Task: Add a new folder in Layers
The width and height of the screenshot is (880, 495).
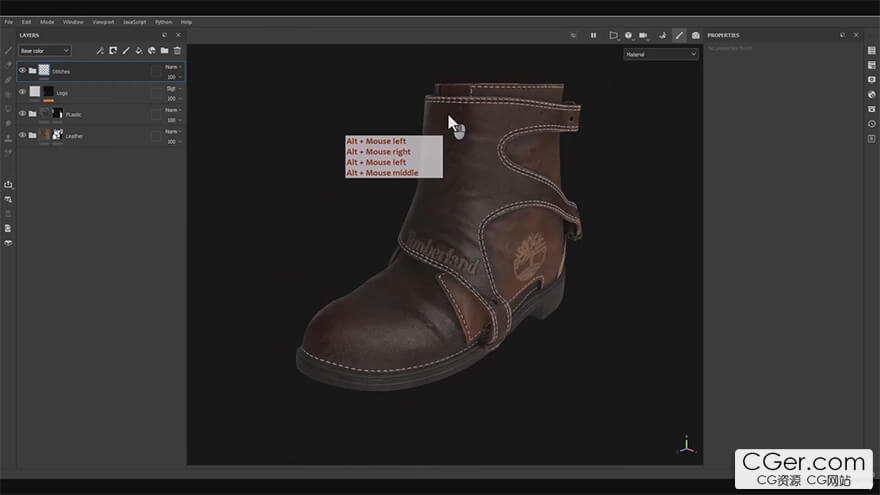Action: coord(164,51)
